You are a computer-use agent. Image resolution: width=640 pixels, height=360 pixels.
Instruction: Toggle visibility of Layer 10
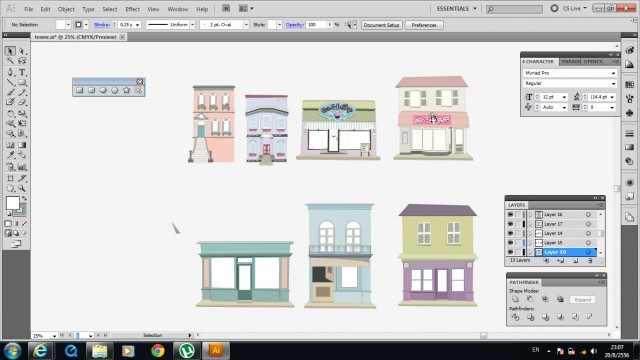pos(510,252)
